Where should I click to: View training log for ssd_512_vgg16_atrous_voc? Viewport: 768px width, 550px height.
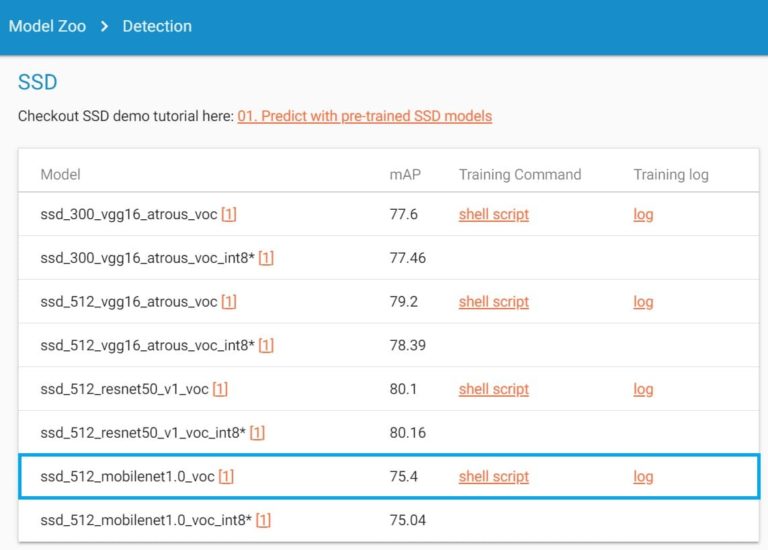[x=643, y=302]
